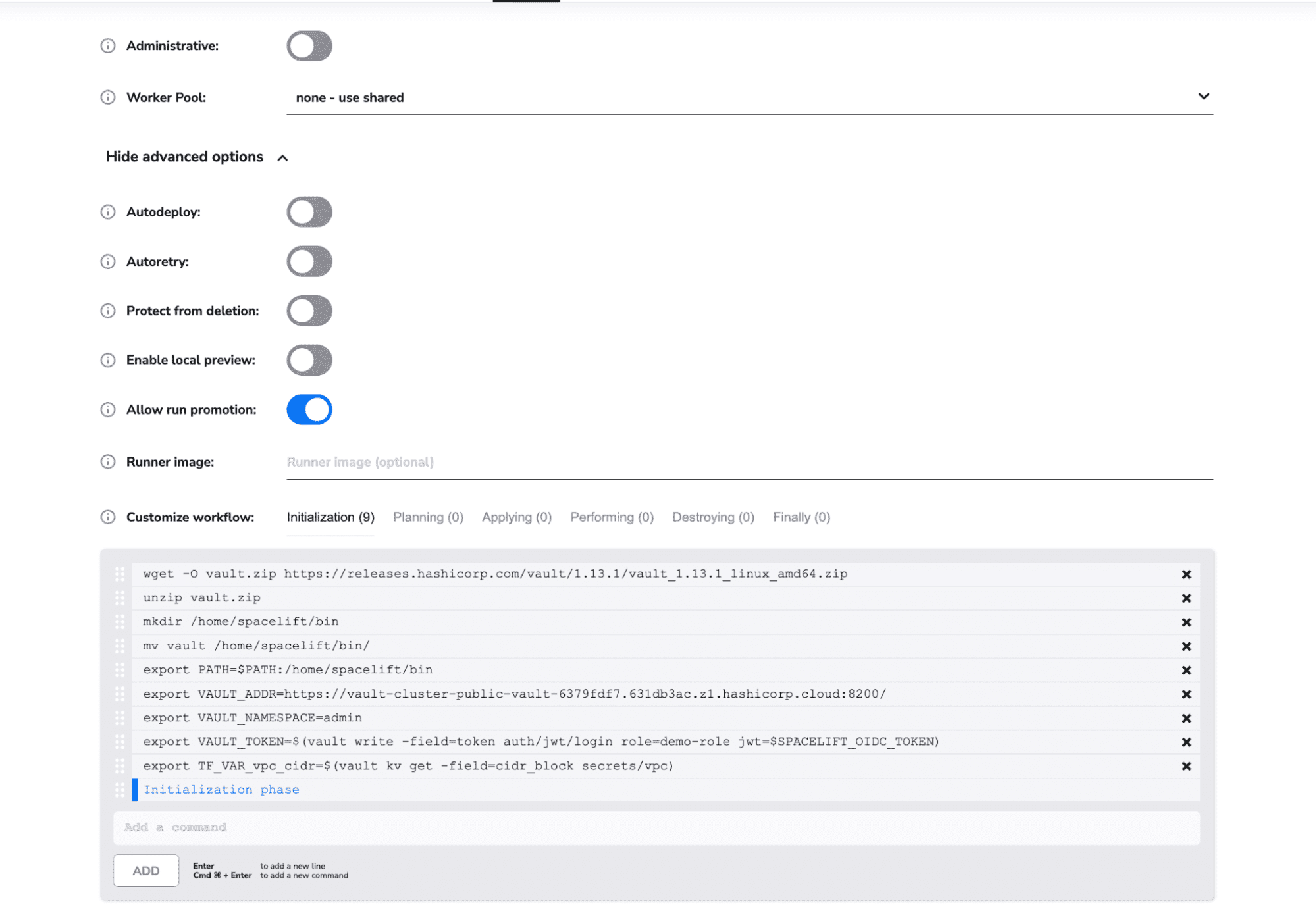1316x914 pixels.
Task: Click the Enable local preview info icon
Action: 109,359
